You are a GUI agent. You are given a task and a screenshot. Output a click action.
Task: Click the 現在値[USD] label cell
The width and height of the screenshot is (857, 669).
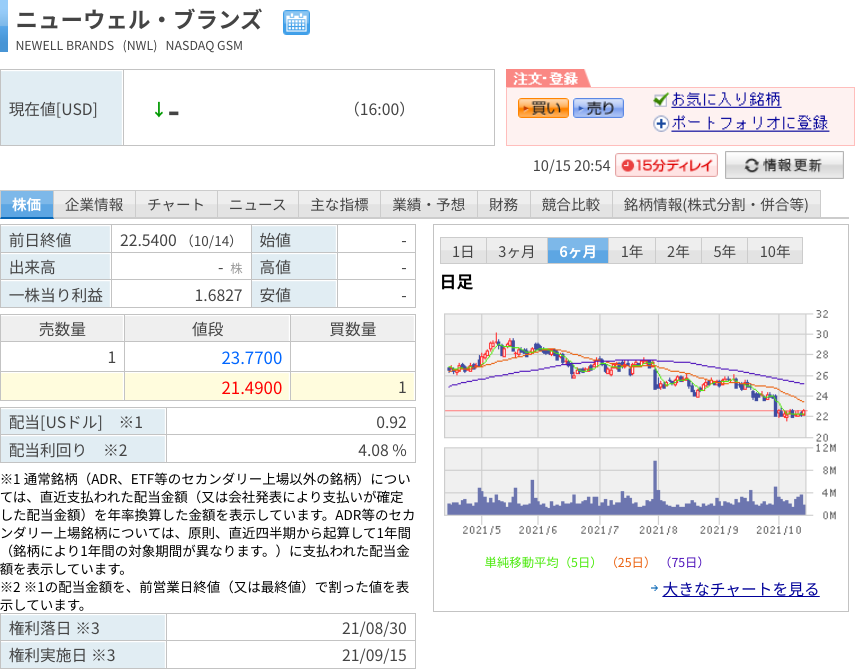(x=61, y=108)
